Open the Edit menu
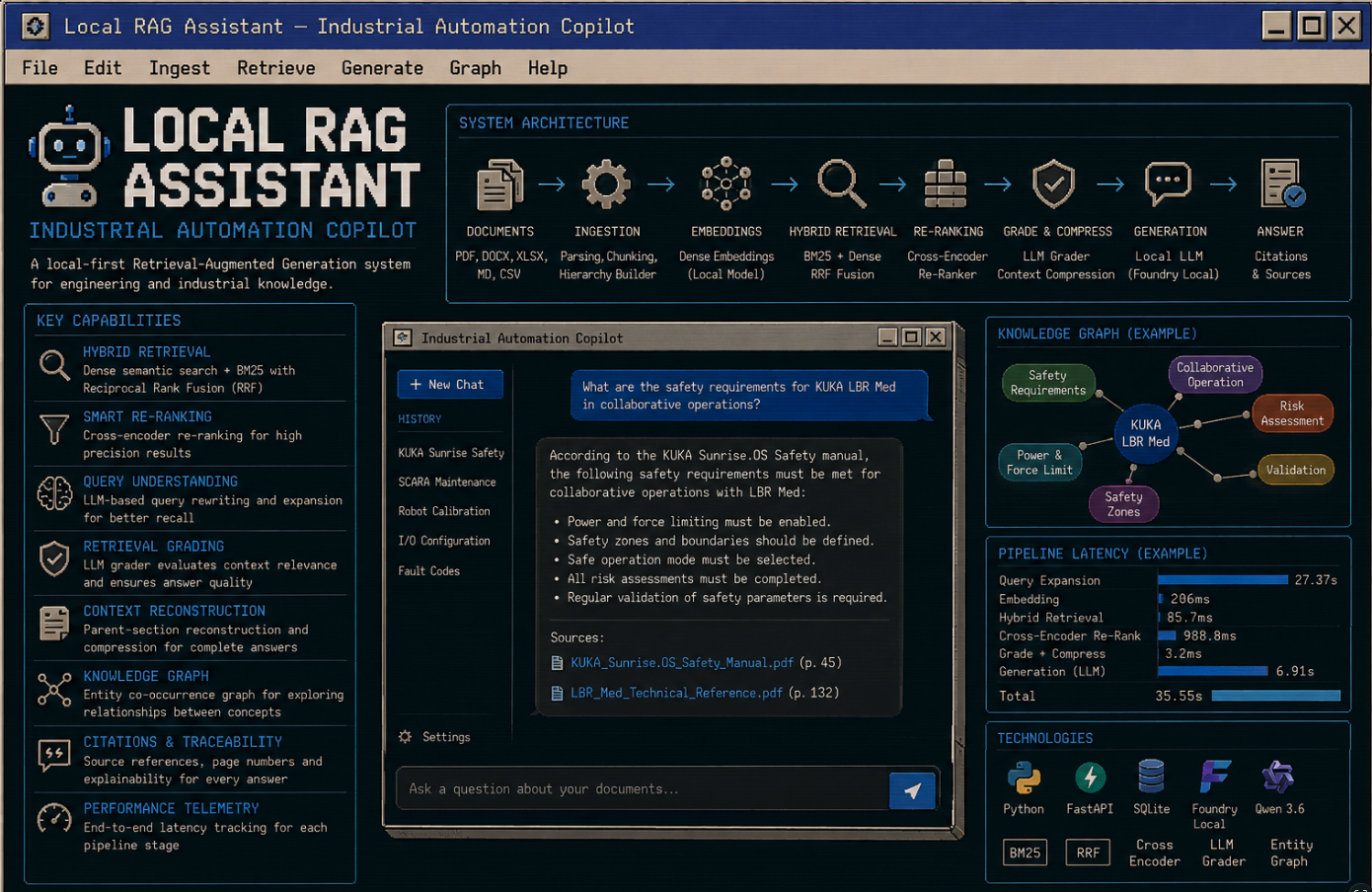This screenshot has width=1372, height=892. 103,68
